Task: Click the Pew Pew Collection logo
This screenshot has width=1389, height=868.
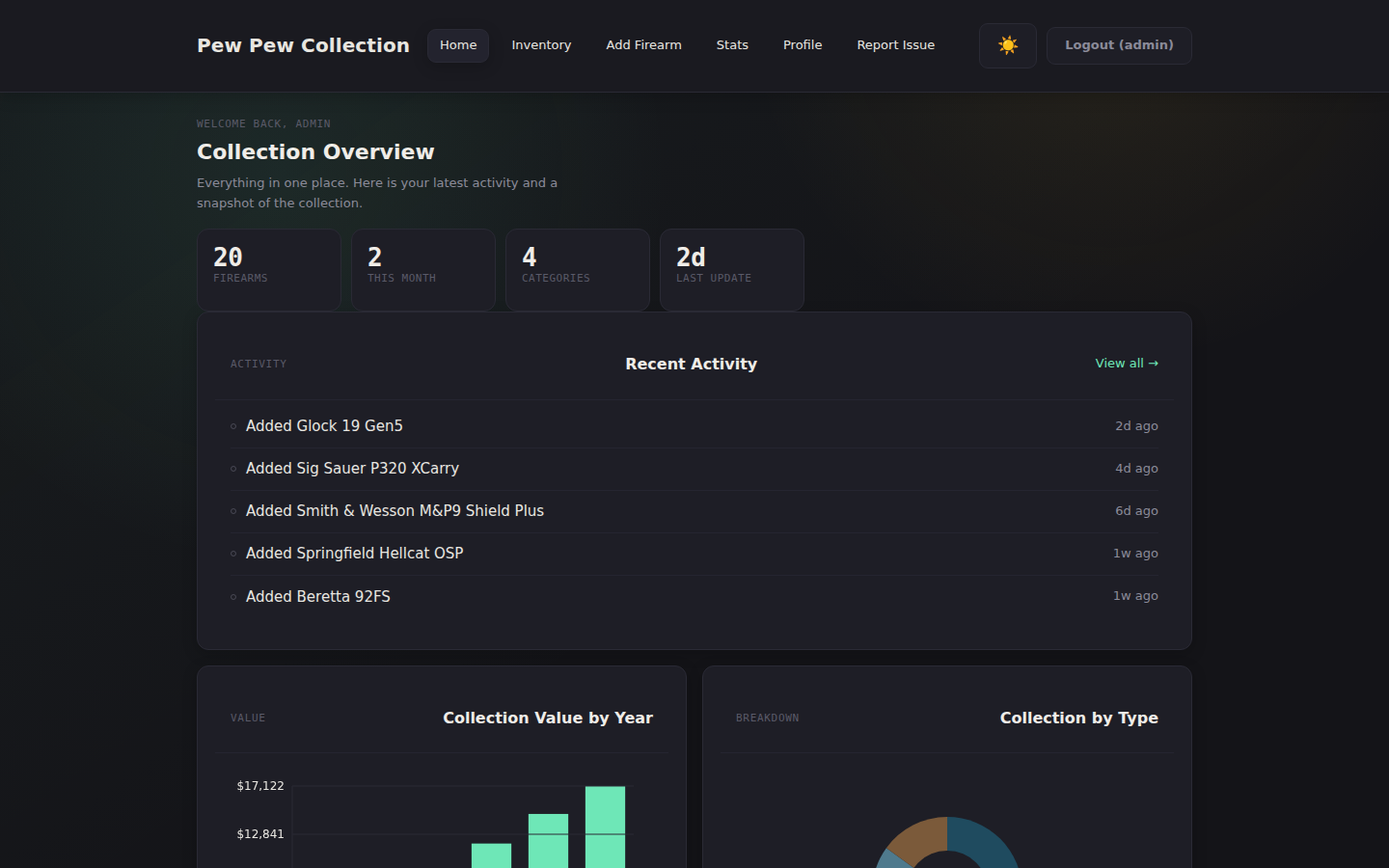Action: point(303,45)
